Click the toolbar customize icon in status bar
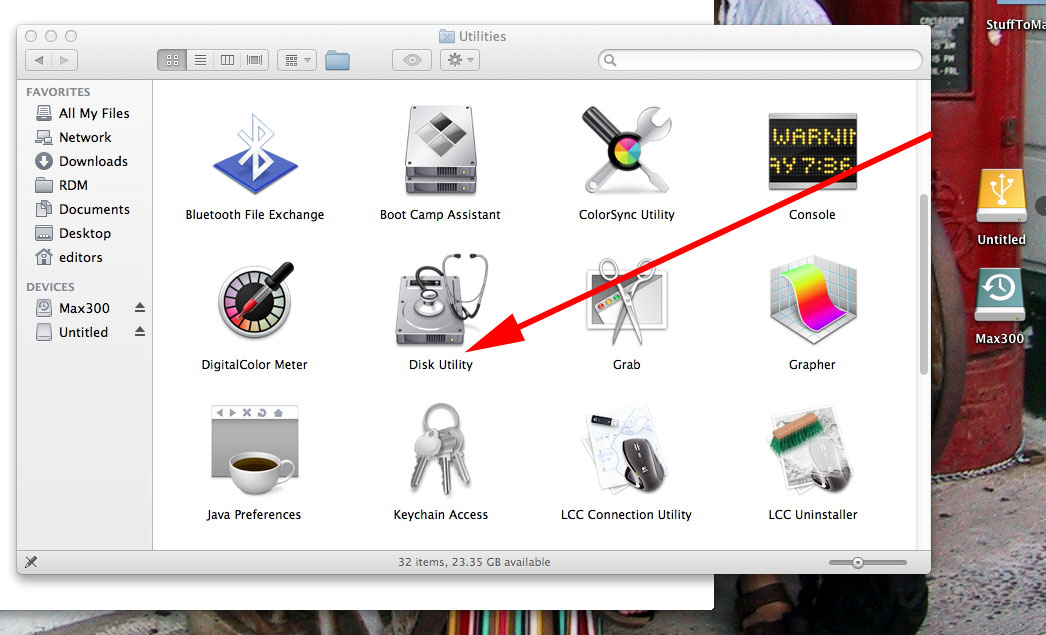The image size is (1046, 635). pyautogui.click(x=31, y=562)
